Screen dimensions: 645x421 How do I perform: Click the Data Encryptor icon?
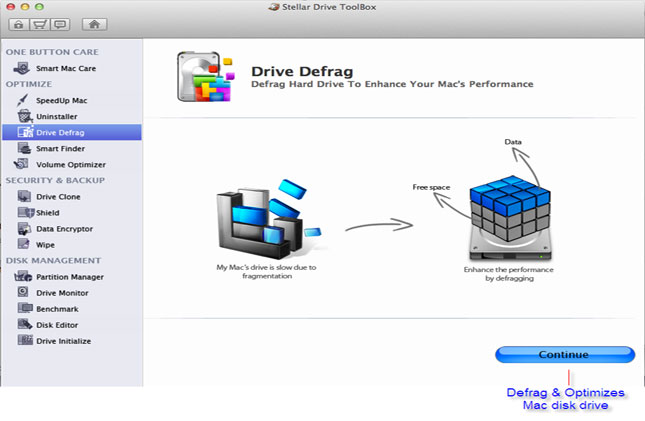pos(24,228)
